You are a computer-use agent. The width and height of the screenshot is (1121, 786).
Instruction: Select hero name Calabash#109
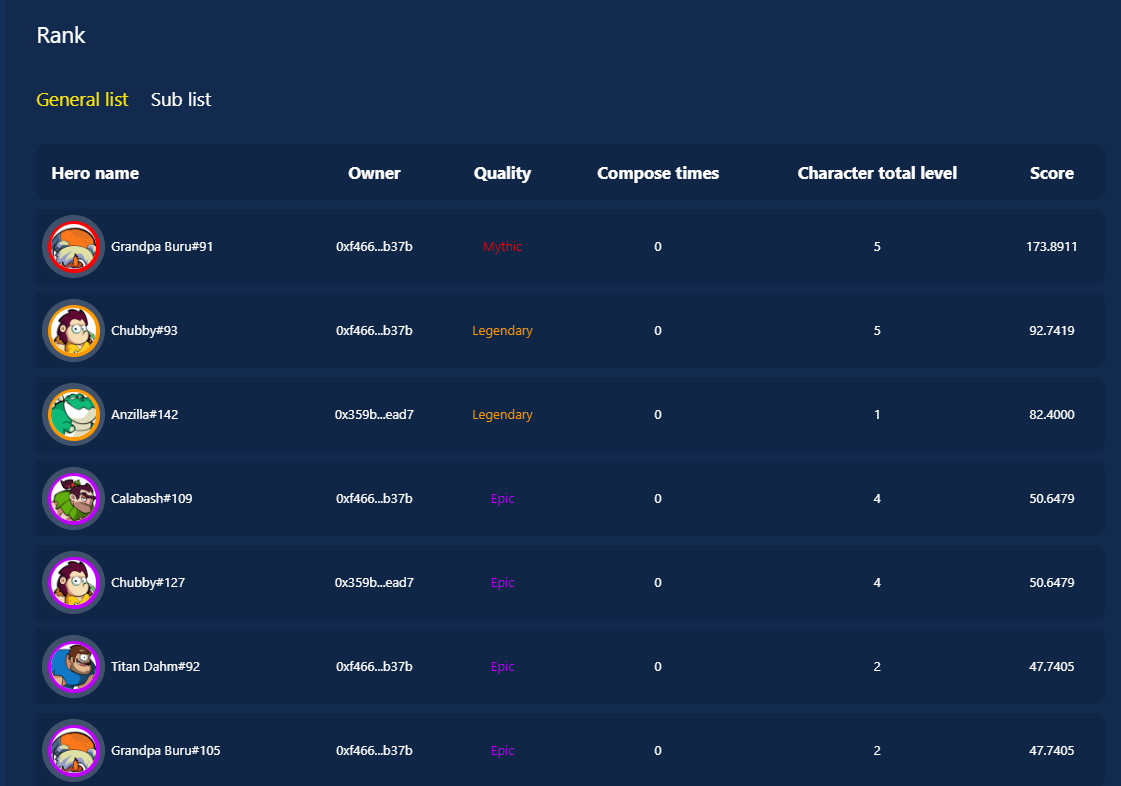[152, 498]
